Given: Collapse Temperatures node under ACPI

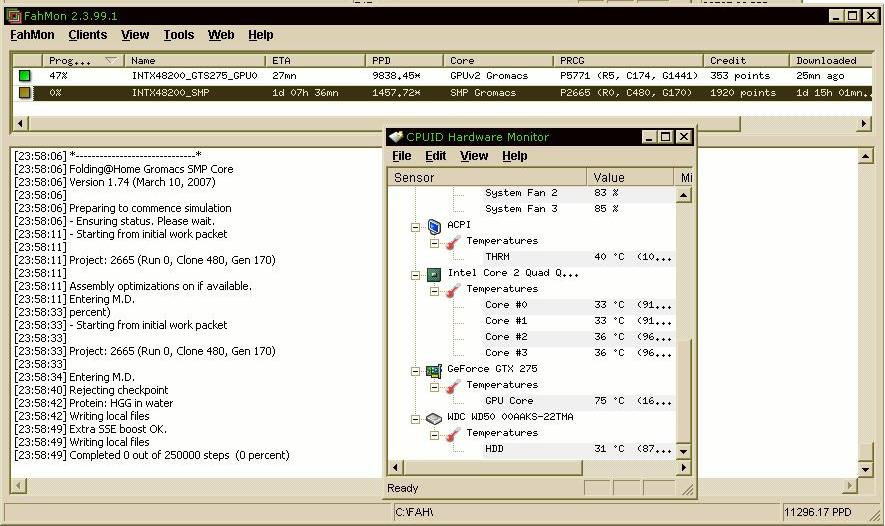Looking at the screenshot, I should (434, 243).
